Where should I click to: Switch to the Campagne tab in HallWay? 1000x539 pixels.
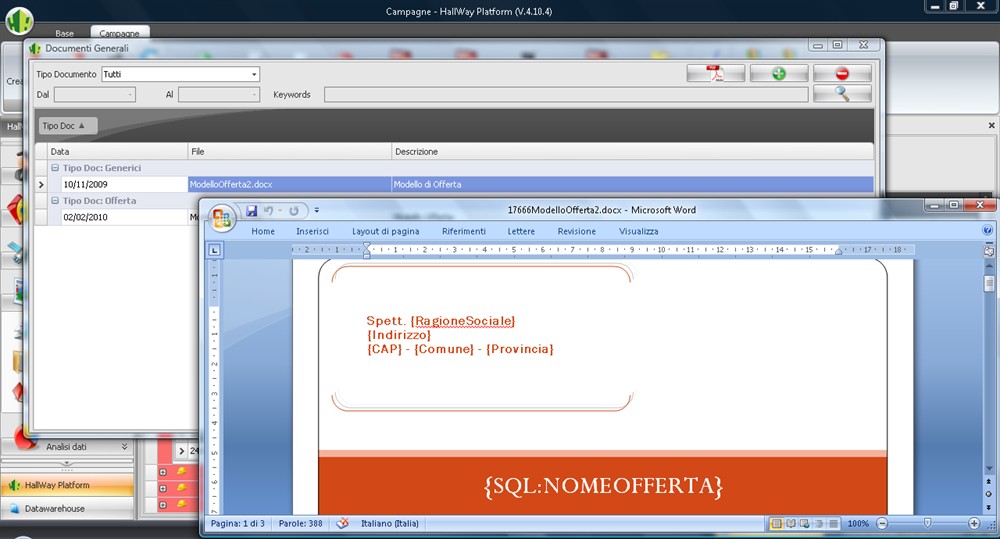tap(119, 33)
